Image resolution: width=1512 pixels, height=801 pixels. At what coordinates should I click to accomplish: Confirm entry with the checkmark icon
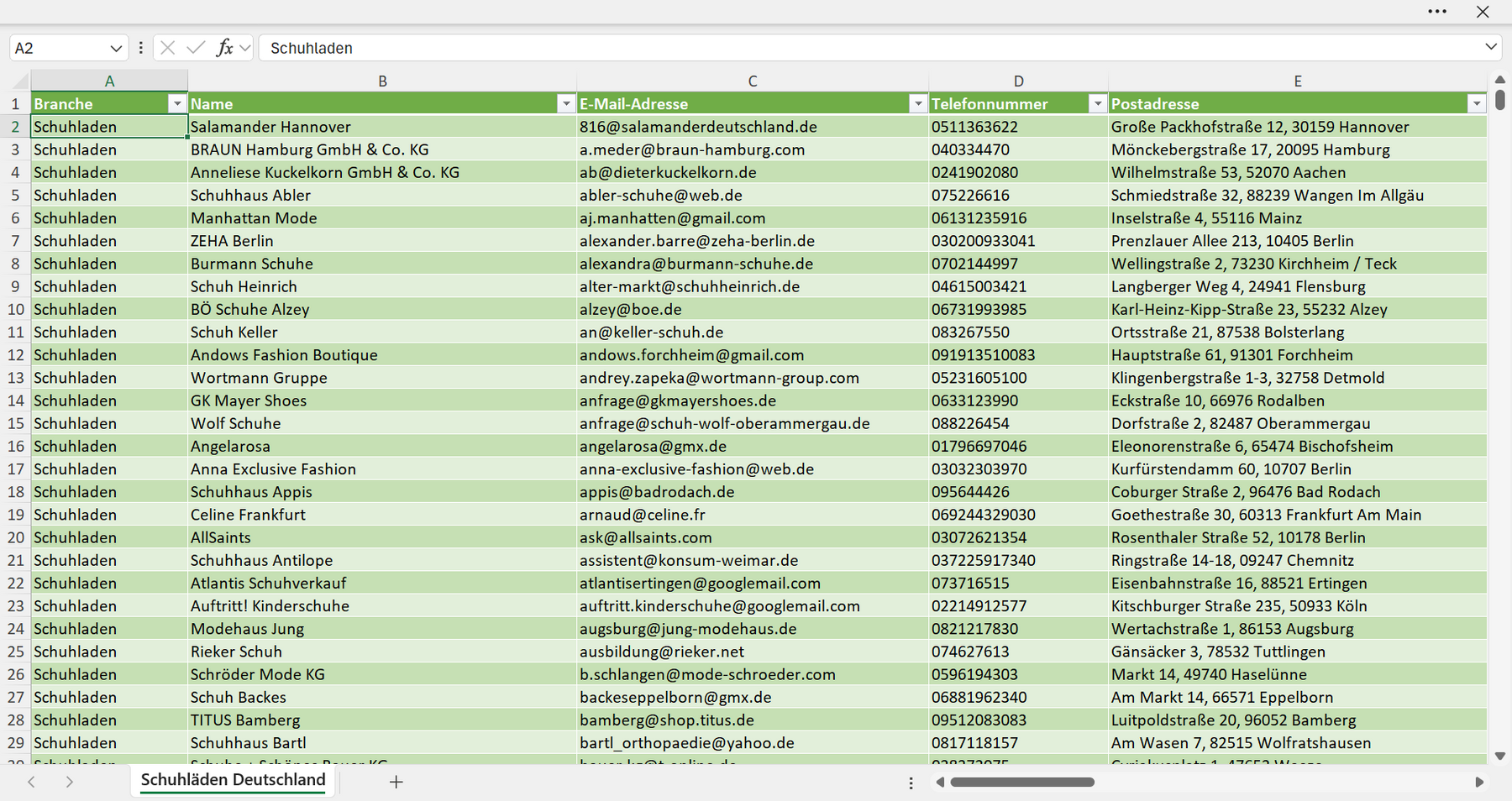point(196,48)
